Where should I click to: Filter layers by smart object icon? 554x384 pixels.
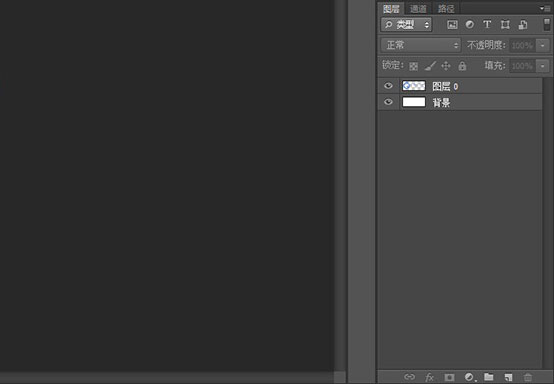pyautogui.click(x=523, y=24)
